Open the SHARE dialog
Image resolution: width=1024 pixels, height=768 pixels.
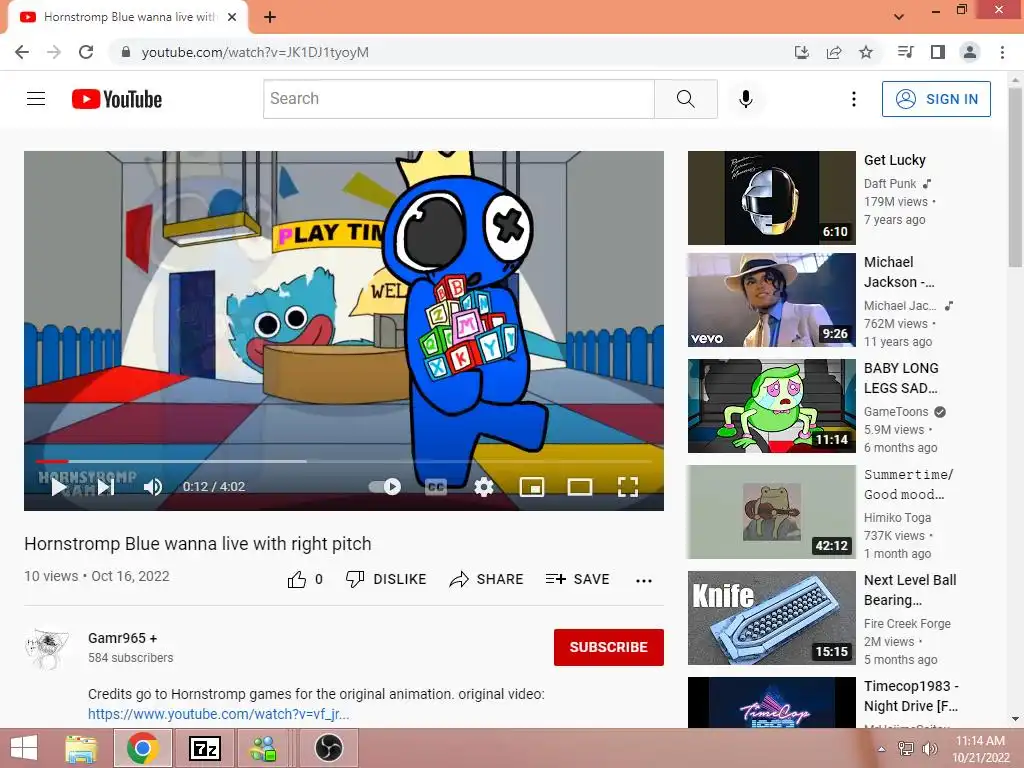[x=487, y=579]
